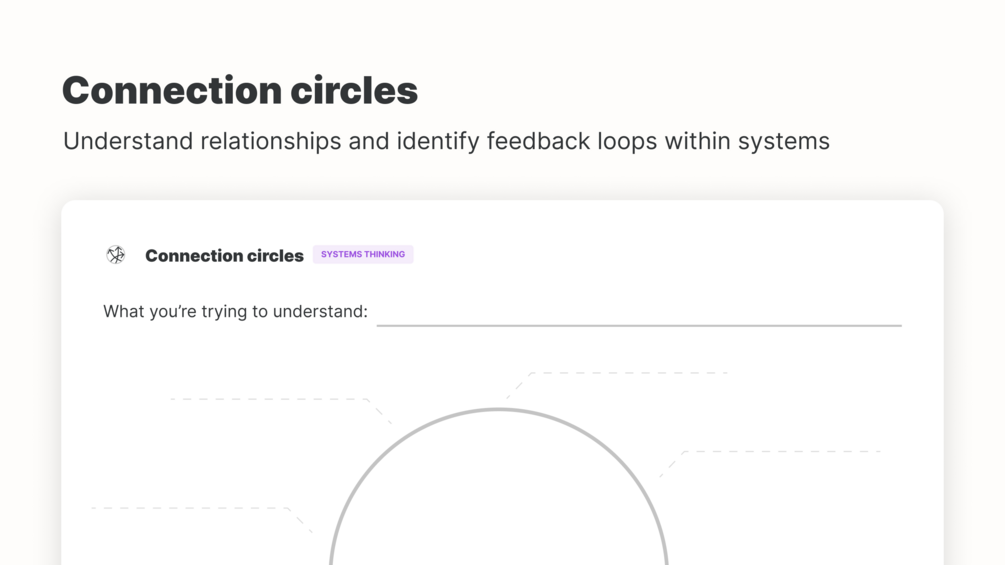
Task: Click the card title 'Connection circles'
Action: 224,256
